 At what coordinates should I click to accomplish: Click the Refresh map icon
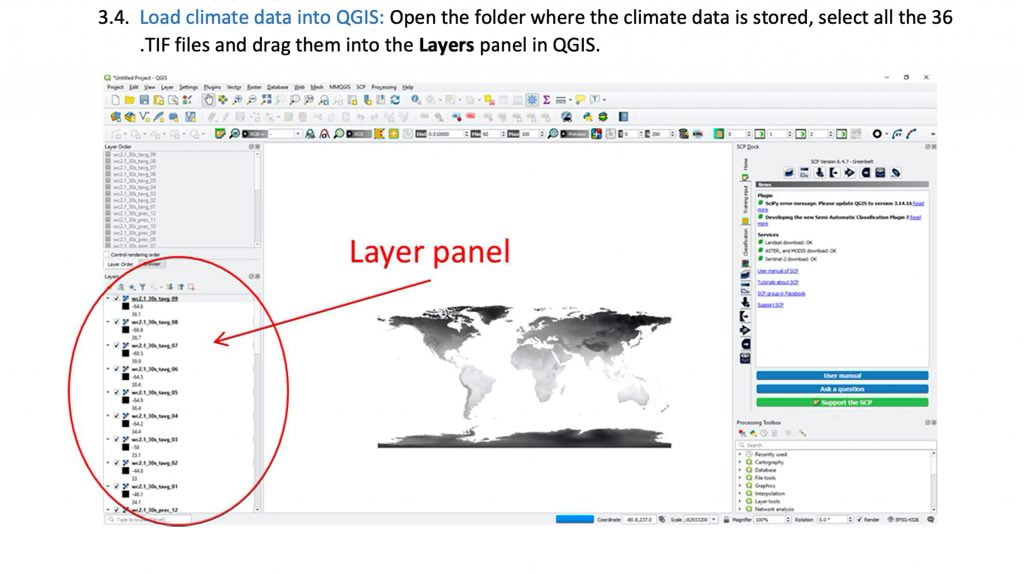click(x=396, y=100)
